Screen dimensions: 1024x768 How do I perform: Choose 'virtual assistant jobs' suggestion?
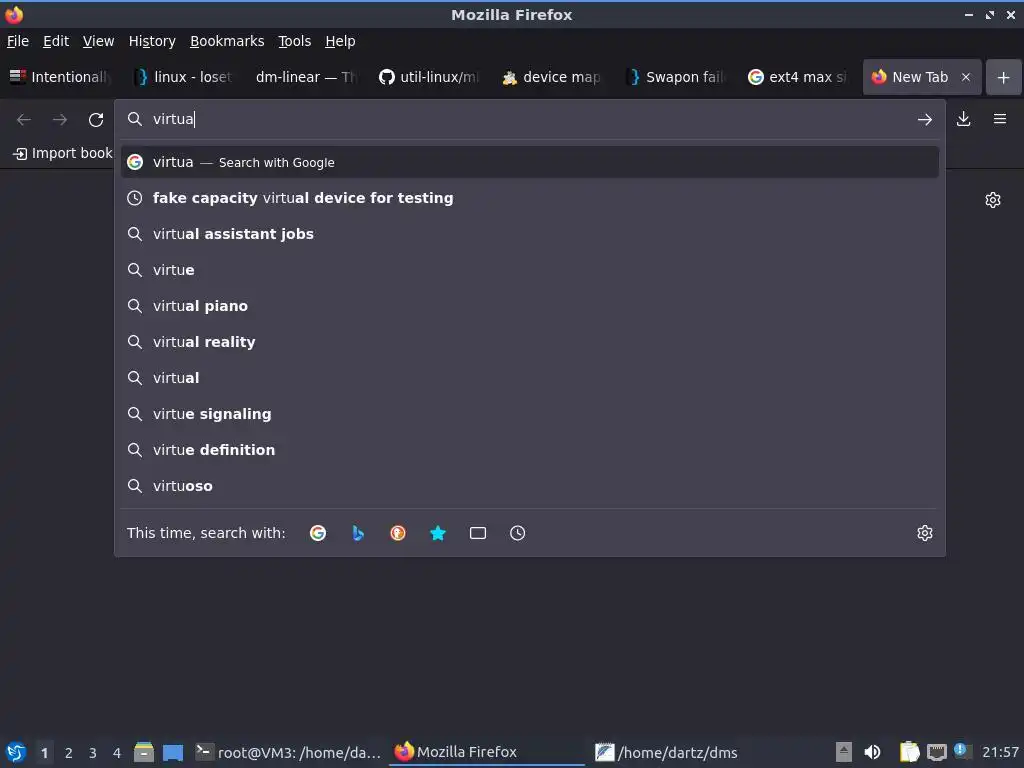530,234
